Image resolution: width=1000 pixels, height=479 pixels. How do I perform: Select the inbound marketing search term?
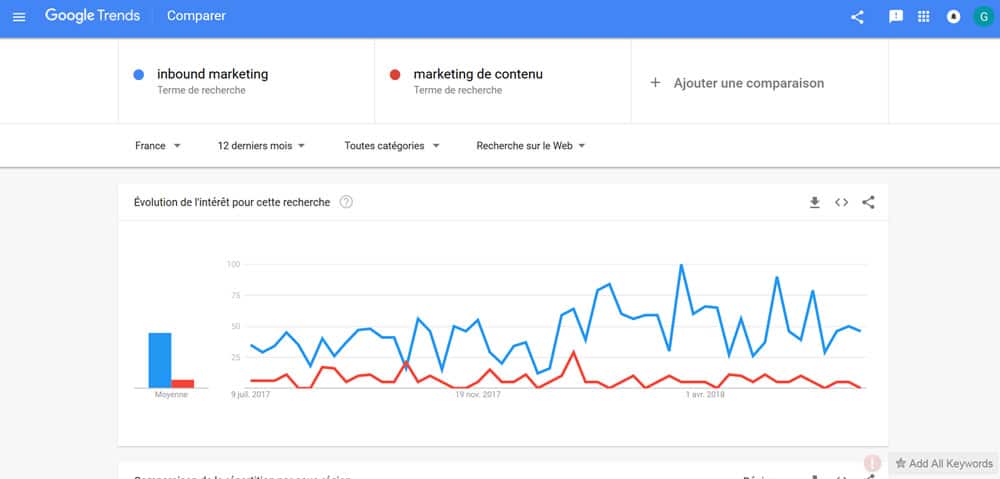tap(246, 81)
